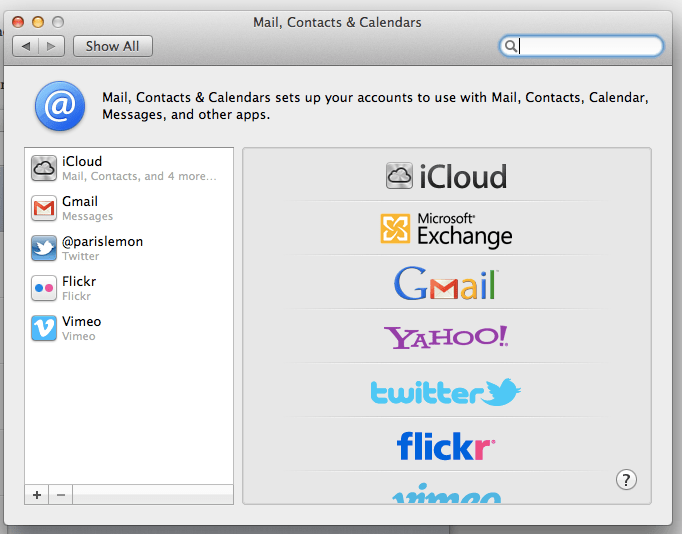Add a new account with the plus button
Image resolution: width=682 pixels, height=534 pixels.
(x=37, y=495)
